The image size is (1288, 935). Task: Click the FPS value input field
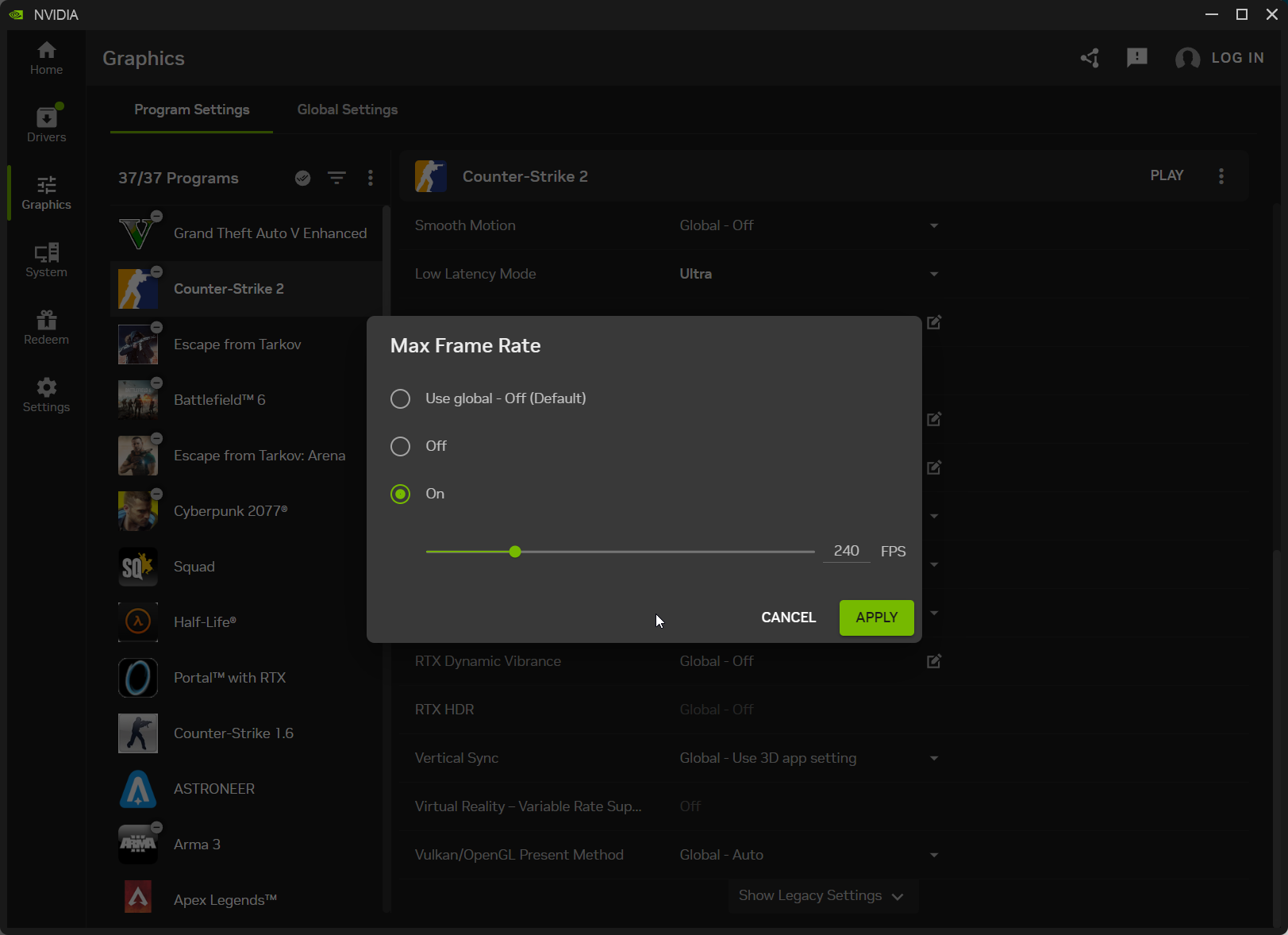point(846,551)
